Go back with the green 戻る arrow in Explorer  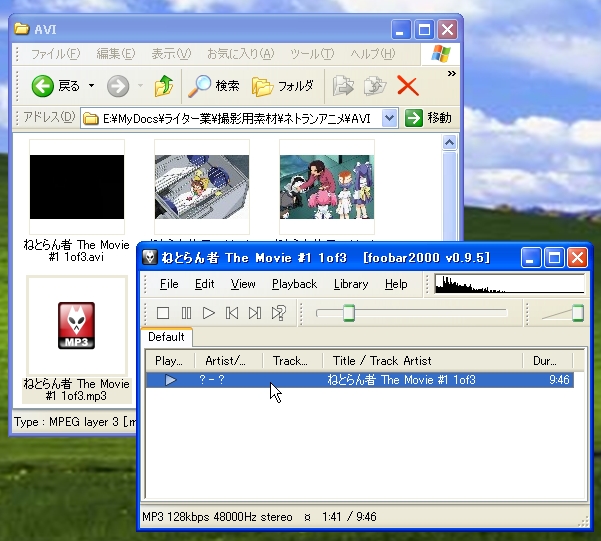click(43, 86)
